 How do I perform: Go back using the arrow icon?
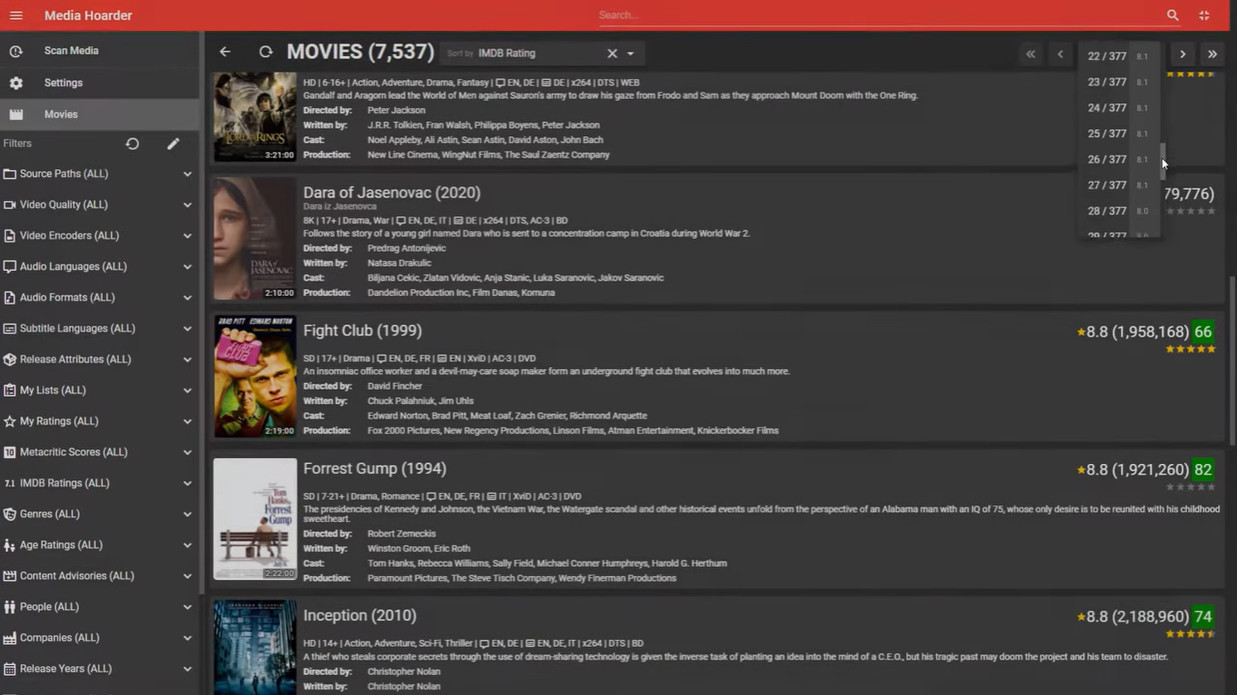pyautogui.click(x=225, y=52)
